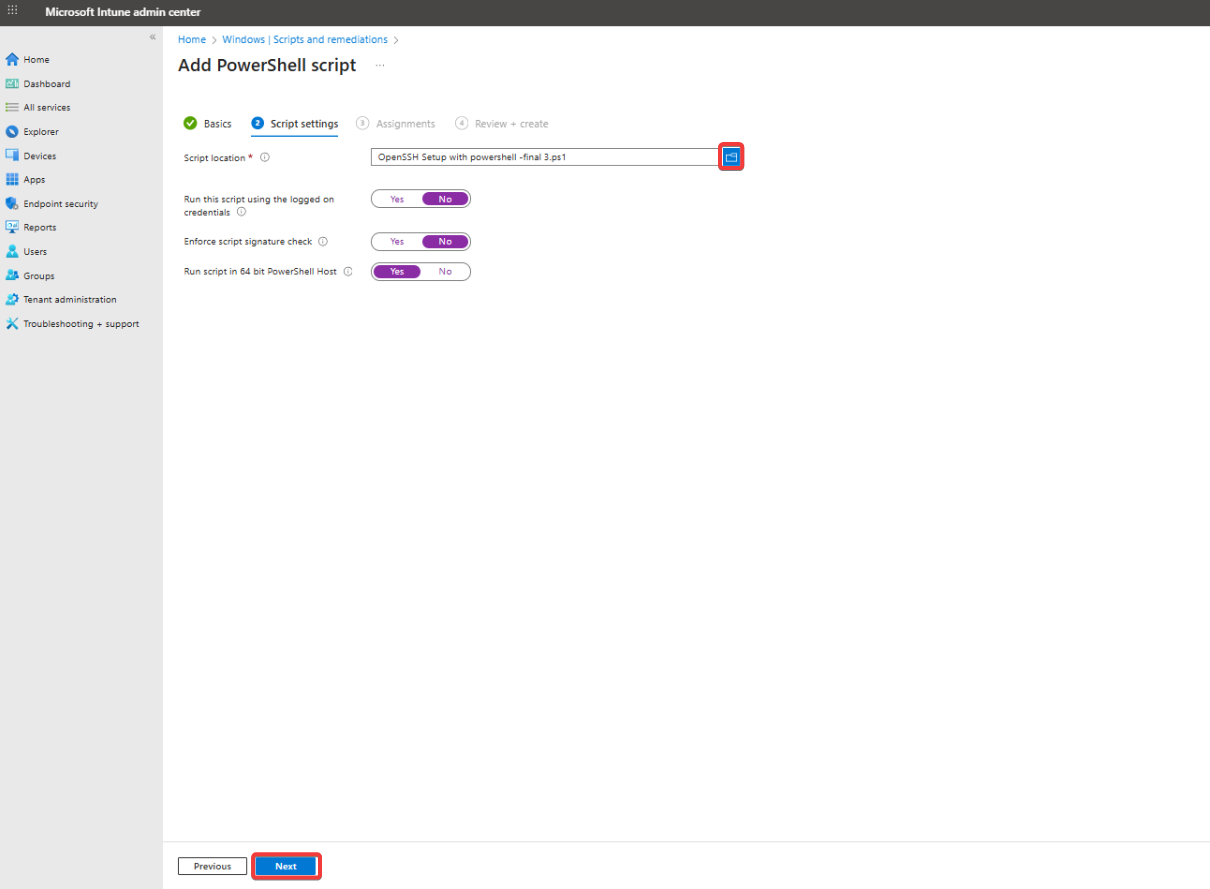Image resolution: width=1210 pixels, height=889 pixels.
Task: Select the Devices icon in navigation
Action: point(12,156)
